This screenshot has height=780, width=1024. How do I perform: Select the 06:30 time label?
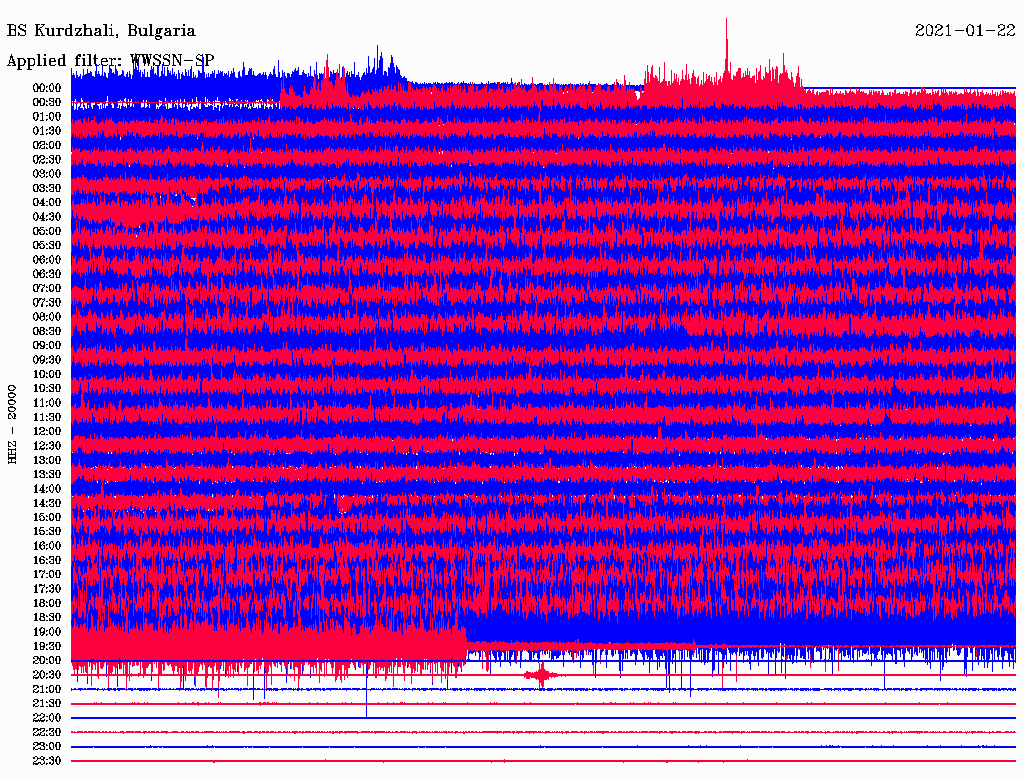tap(47, 274)
